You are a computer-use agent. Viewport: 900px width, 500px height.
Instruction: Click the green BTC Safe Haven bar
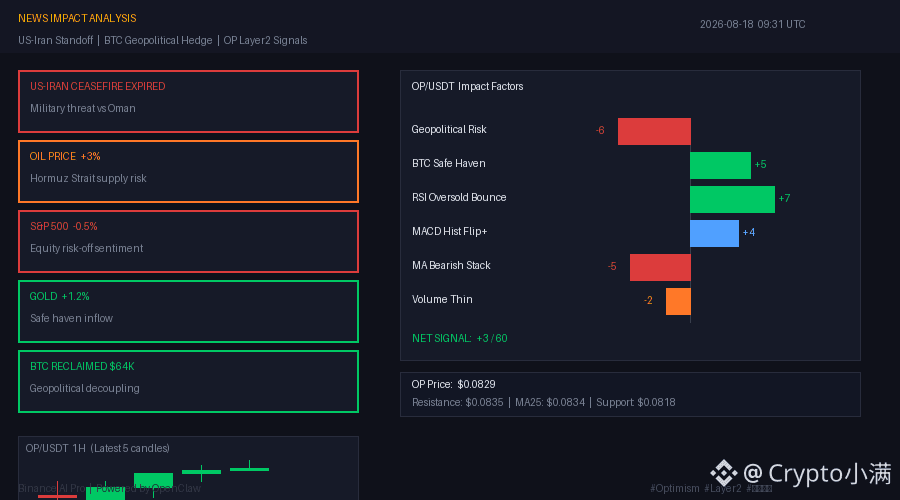point(720,165)
